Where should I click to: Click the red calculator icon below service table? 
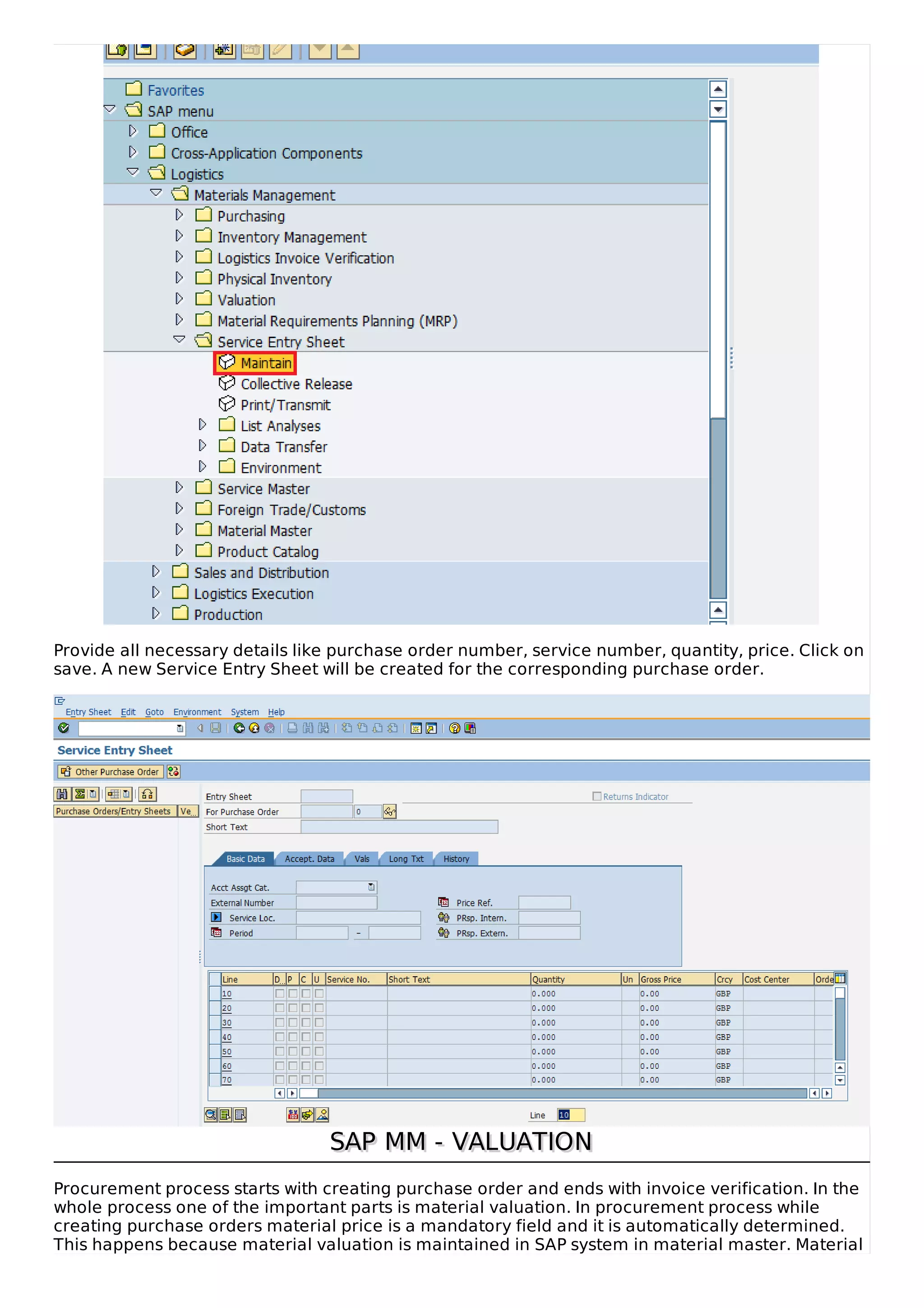point(293,1114)
